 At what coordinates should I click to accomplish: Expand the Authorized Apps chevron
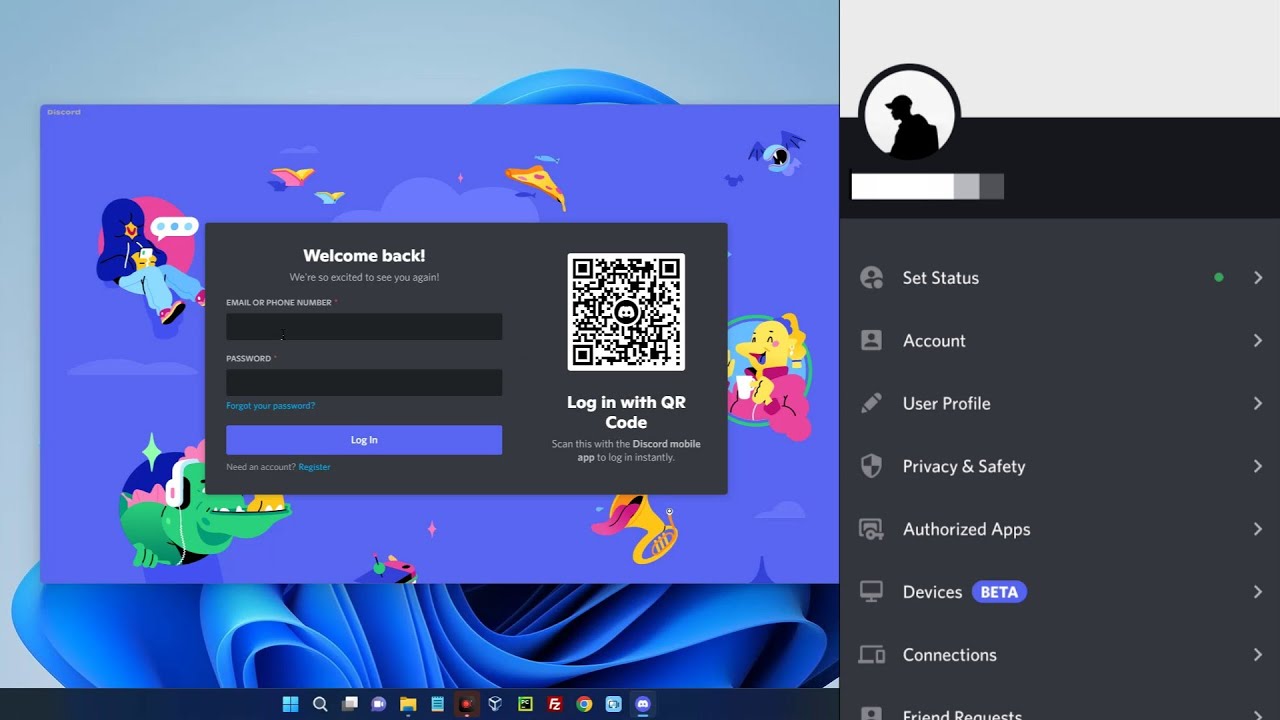[1258, 529]
